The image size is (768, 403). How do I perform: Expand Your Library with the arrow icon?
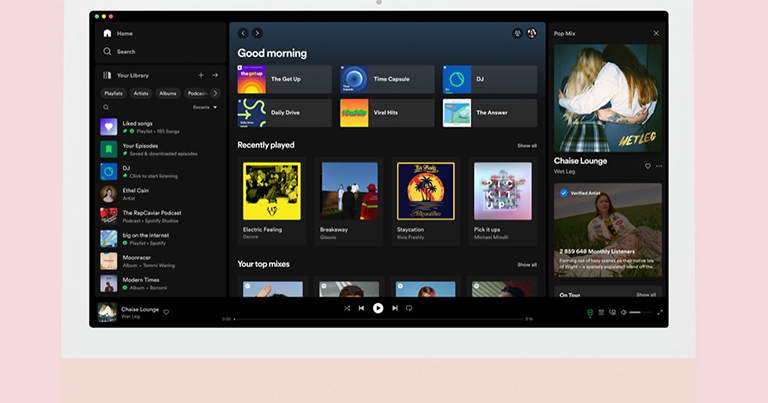(x=214, y=75)
